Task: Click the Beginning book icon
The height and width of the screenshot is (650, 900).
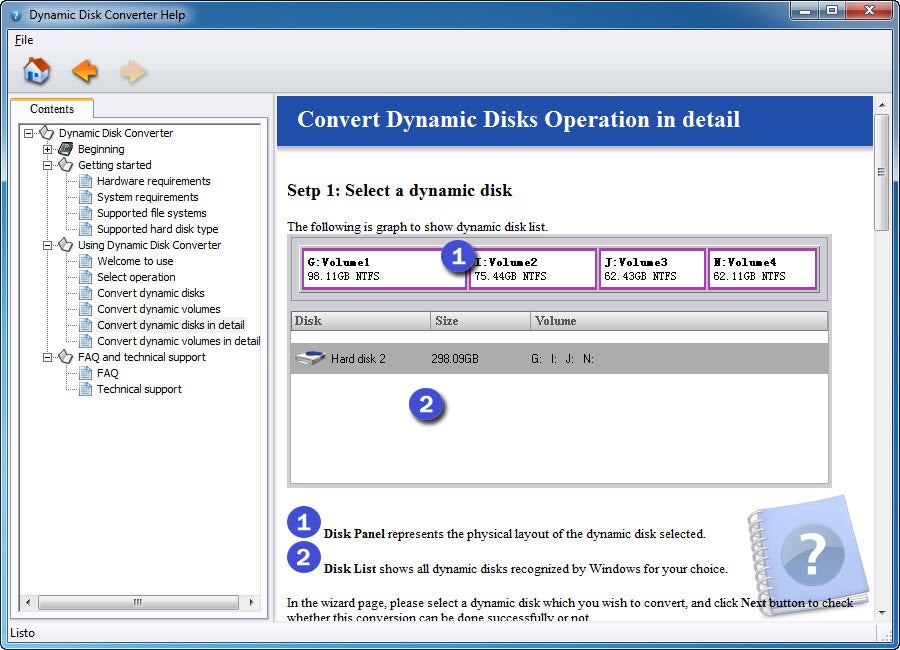Action: (66, 149)
